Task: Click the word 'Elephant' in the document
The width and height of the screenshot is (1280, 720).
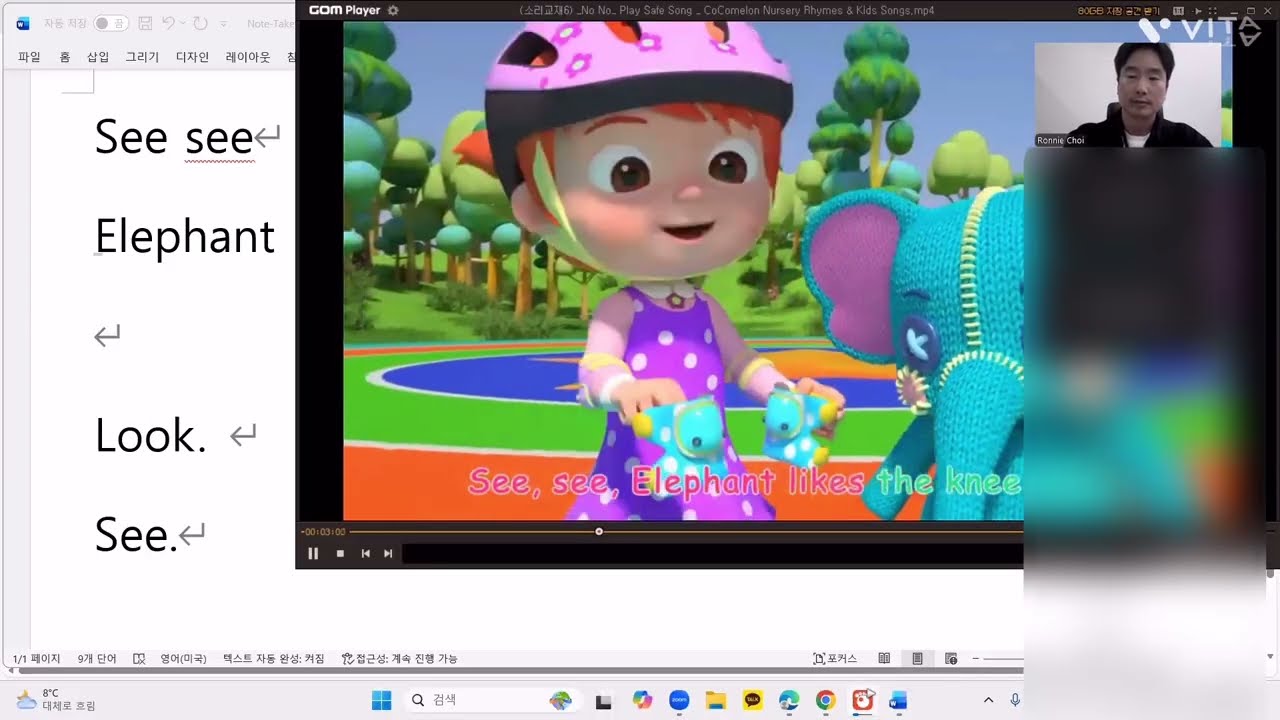Action: 185,237
